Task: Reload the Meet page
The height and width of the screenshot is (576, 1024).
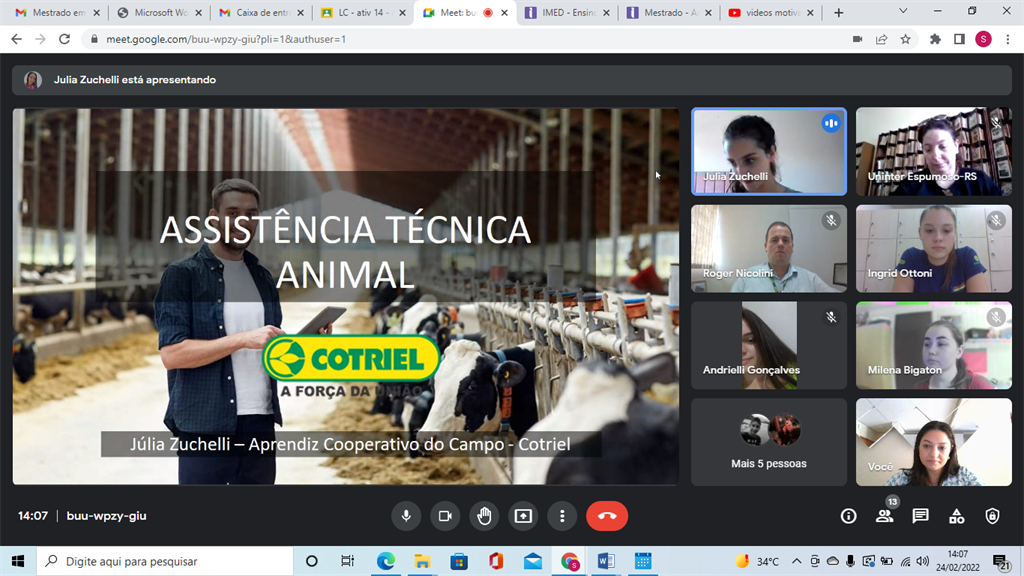Action: click(x=65, y=39)
